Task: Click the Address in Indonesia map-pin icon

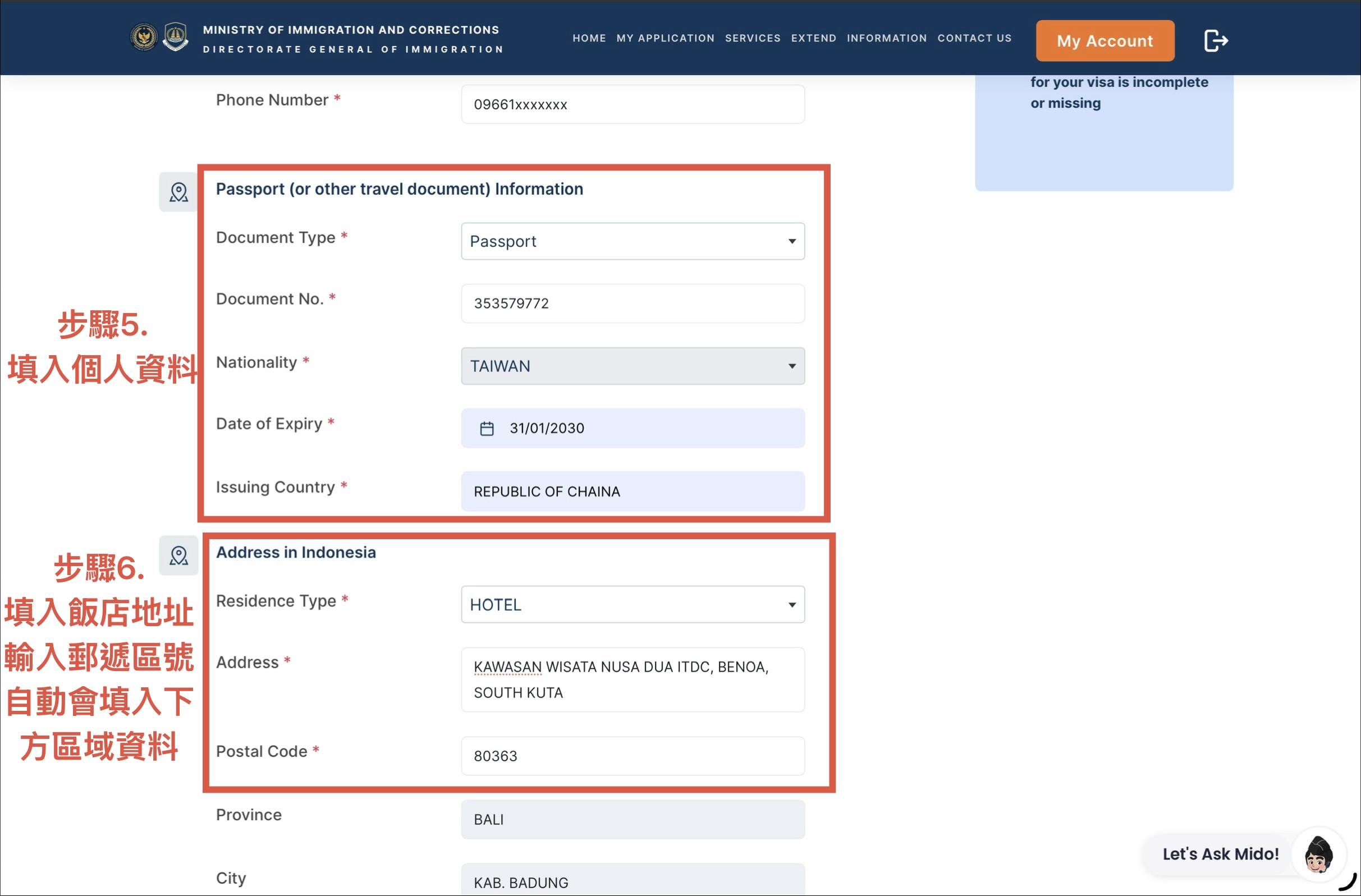Action: tap(178, 555)
